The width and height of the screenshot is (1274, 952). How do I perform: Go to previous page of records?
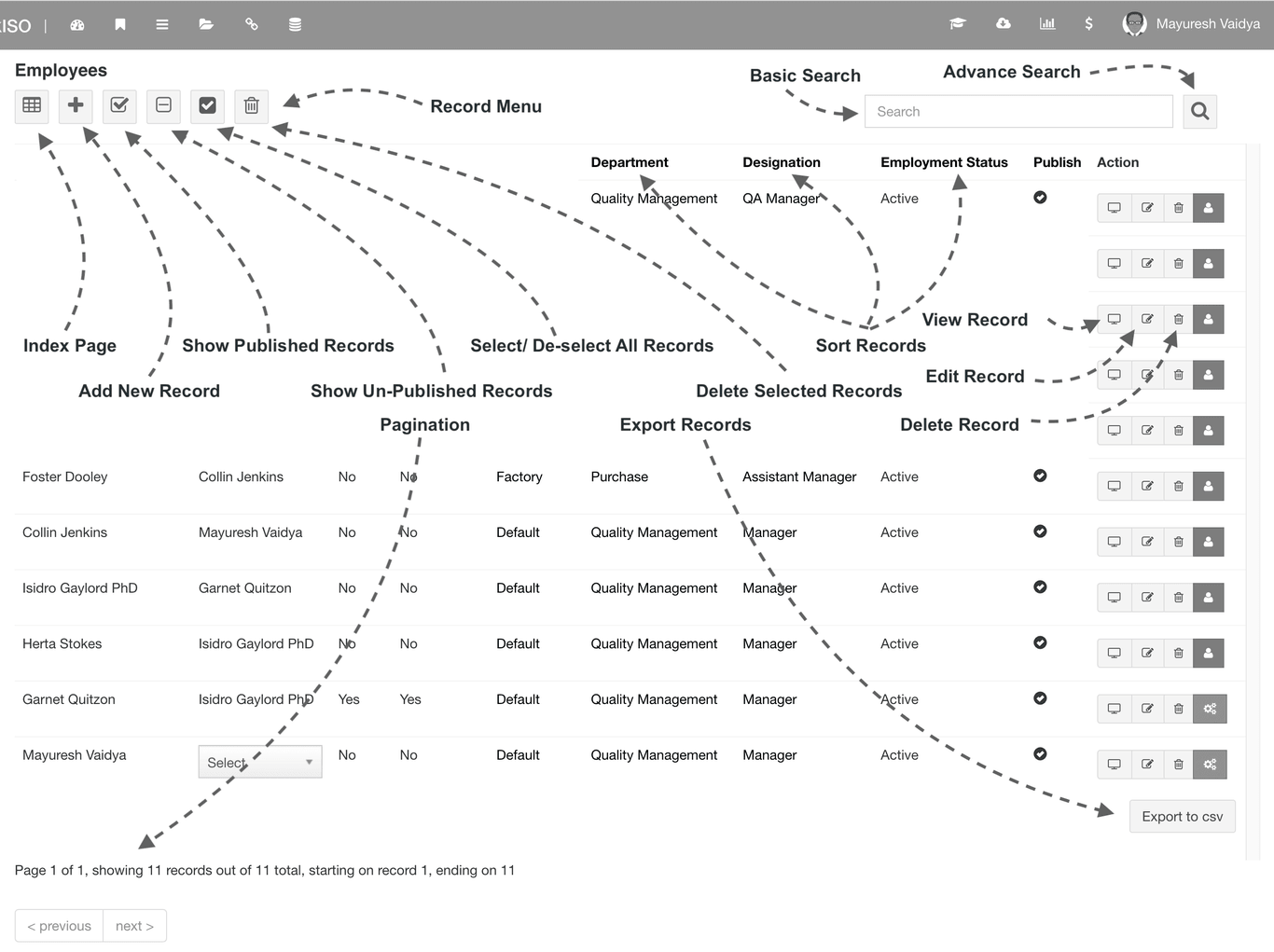59,926
